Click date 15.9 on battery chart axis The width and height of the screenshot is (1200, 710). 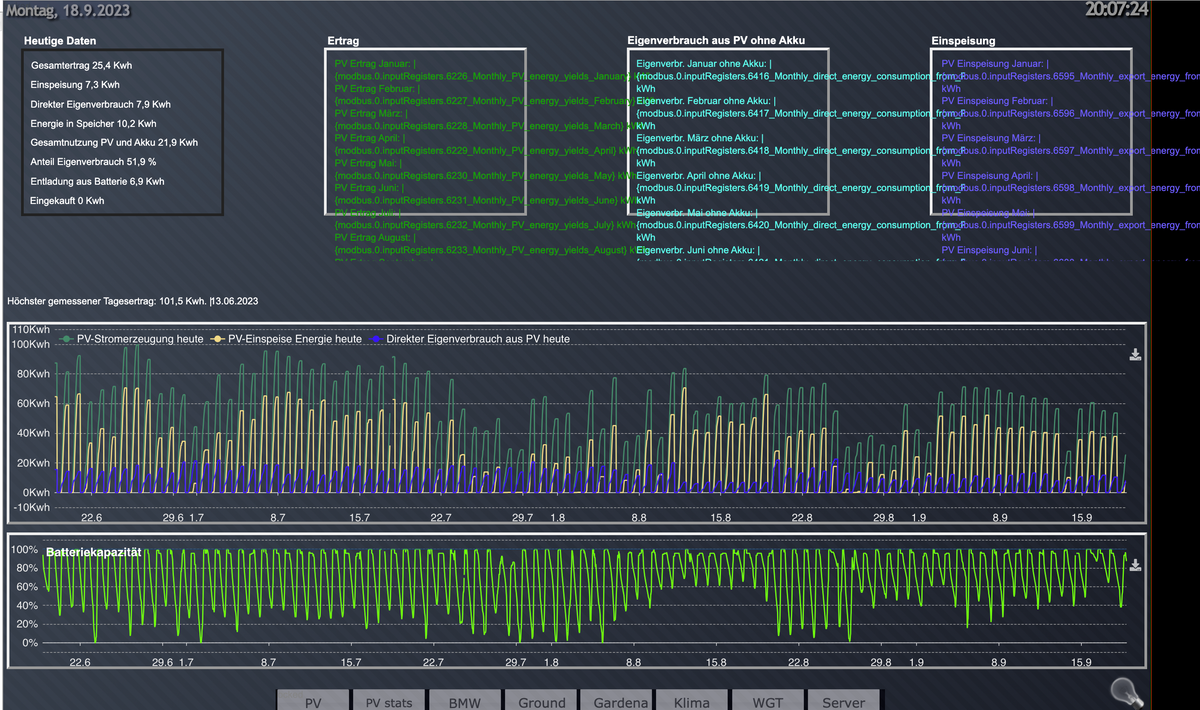(1082, 662)
